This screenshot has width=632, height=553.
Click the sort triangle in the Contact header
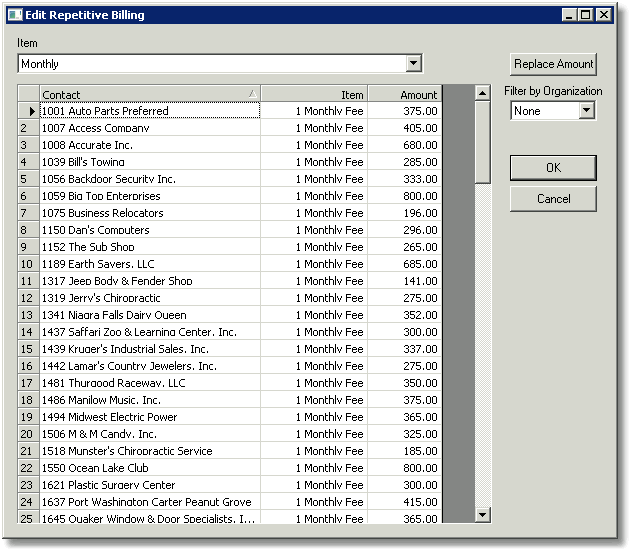(x=253, y=94)
